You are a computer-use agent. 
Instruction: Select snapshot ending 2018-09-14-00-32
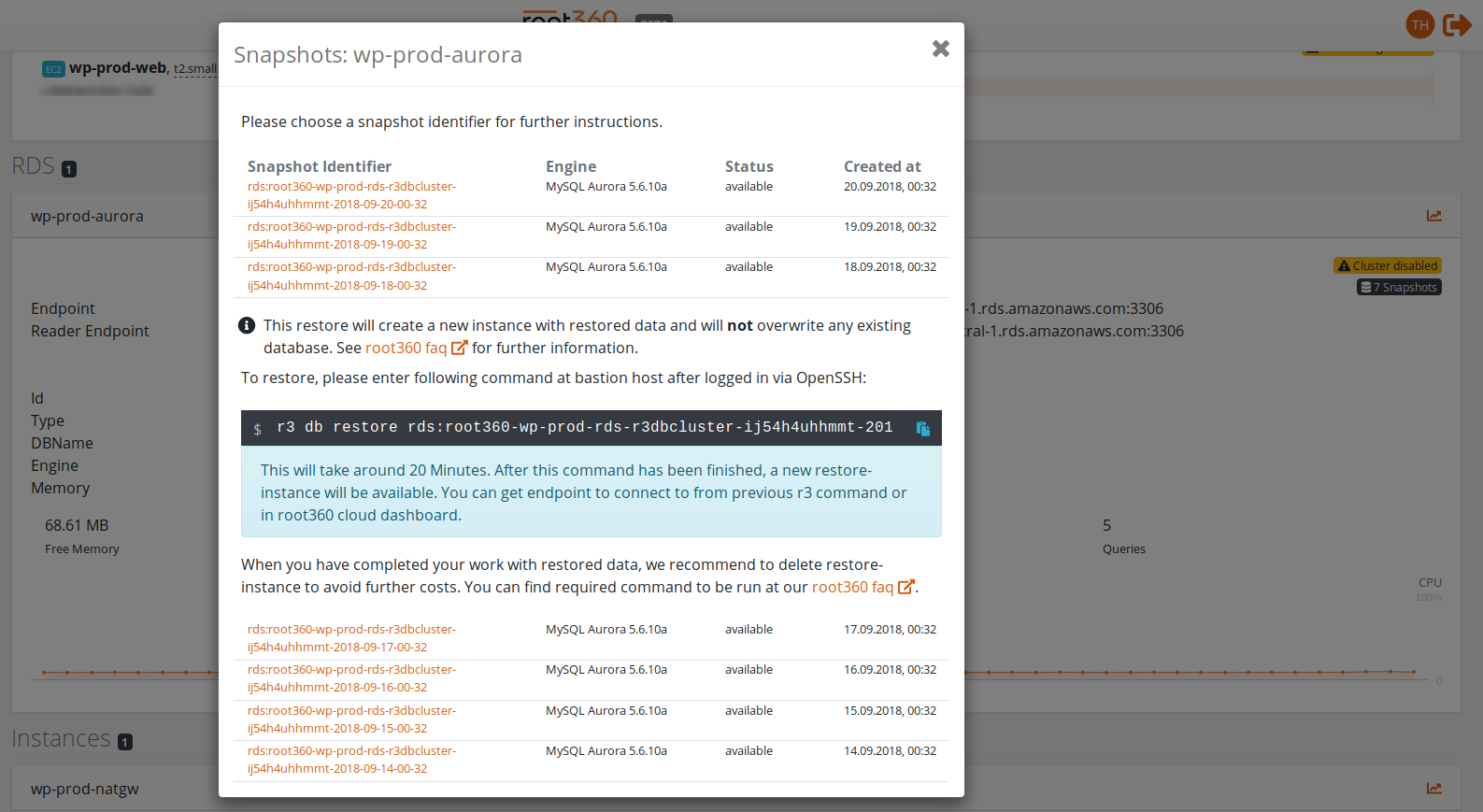[351, 760]
